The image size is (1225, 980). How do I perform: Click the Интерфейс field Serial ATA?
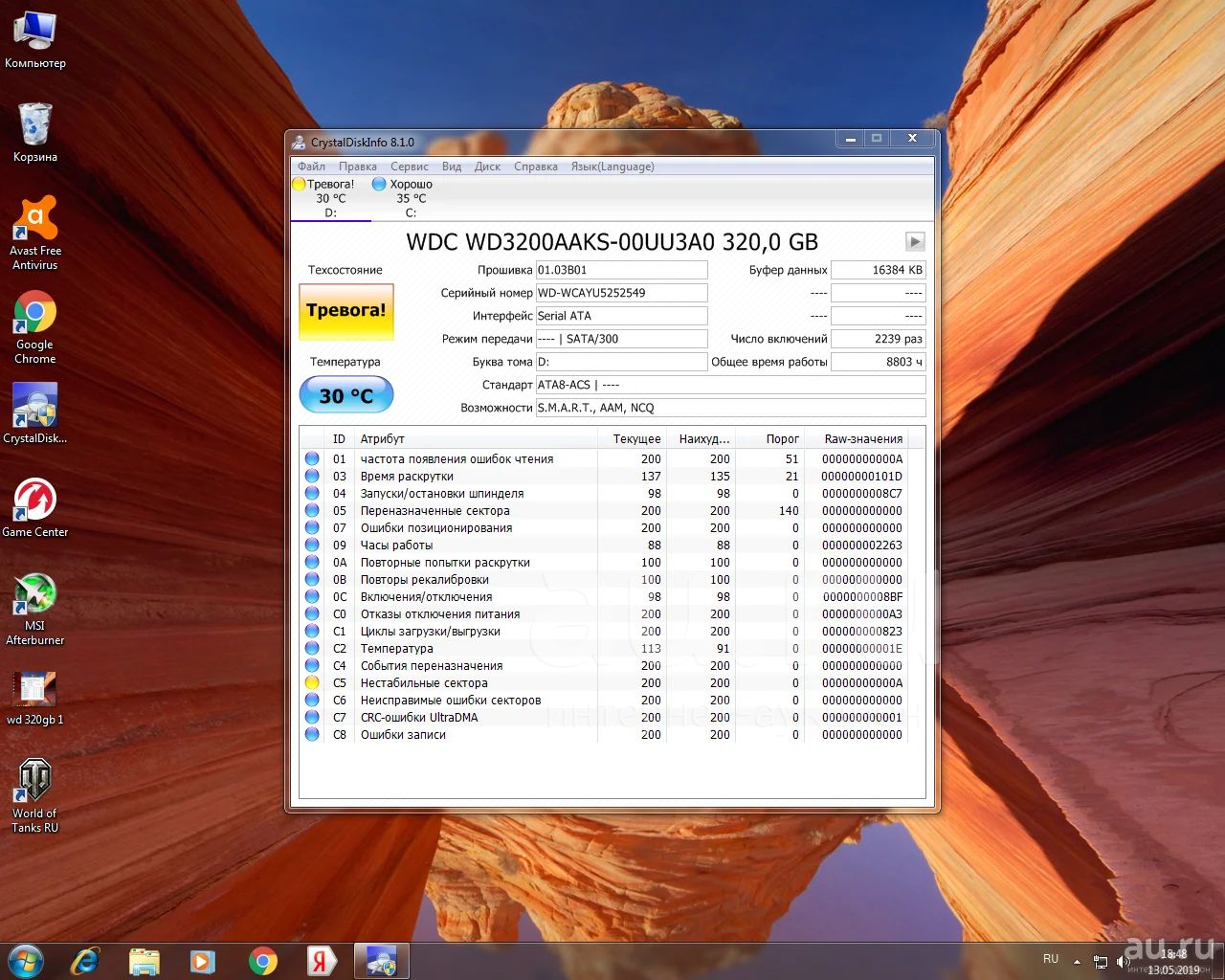tap(621, 316)
